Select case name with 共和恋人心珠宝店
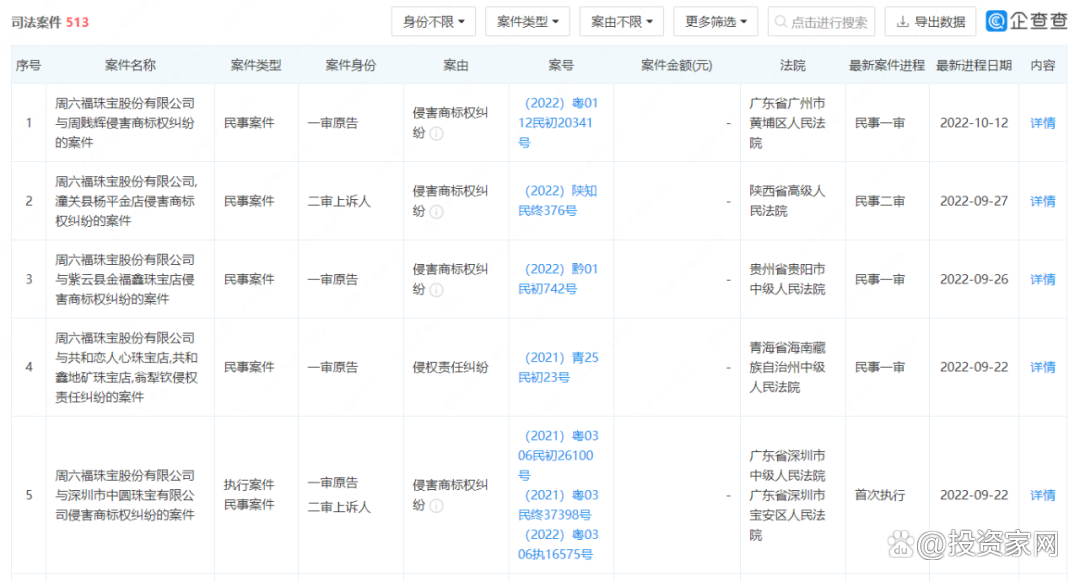1080x582 pixels. click(126, 367)
